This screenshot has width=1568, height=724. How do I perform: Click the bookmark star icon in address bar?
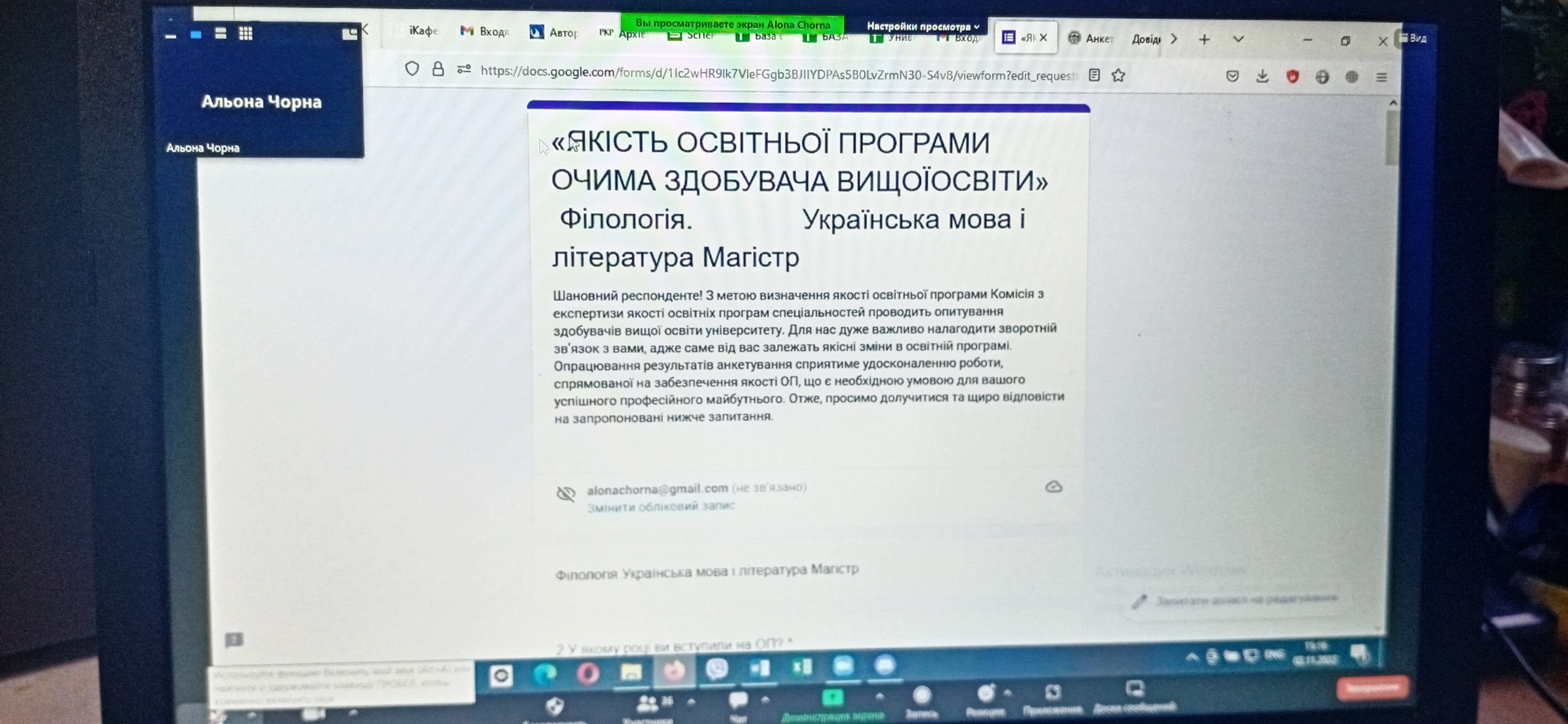coord(1118,76)
